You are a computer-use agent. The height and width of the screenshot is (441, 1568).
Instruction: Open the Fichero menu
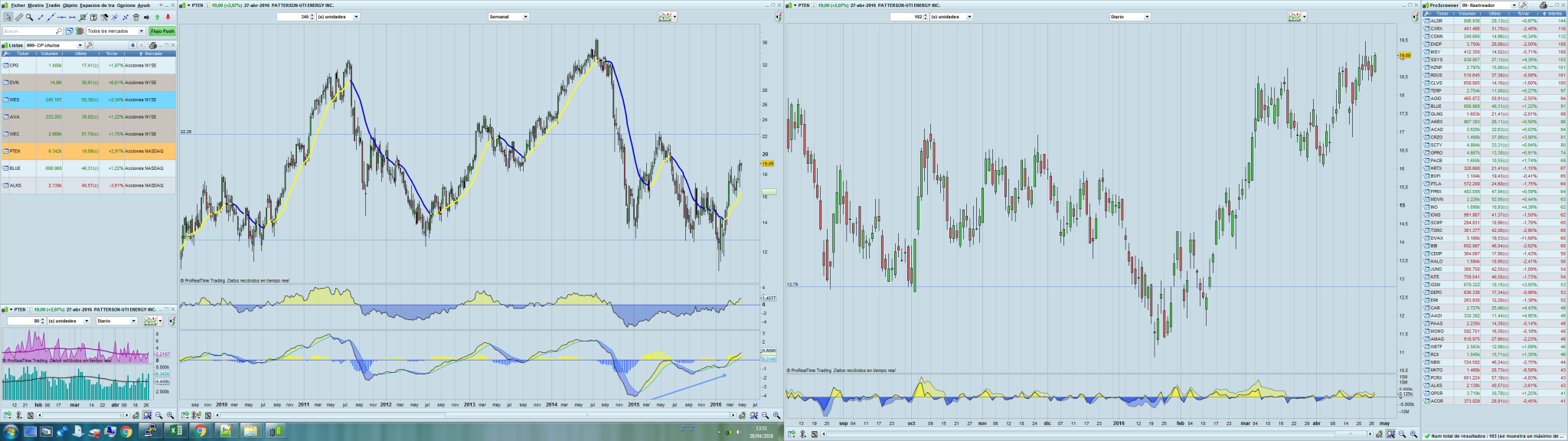18,5
